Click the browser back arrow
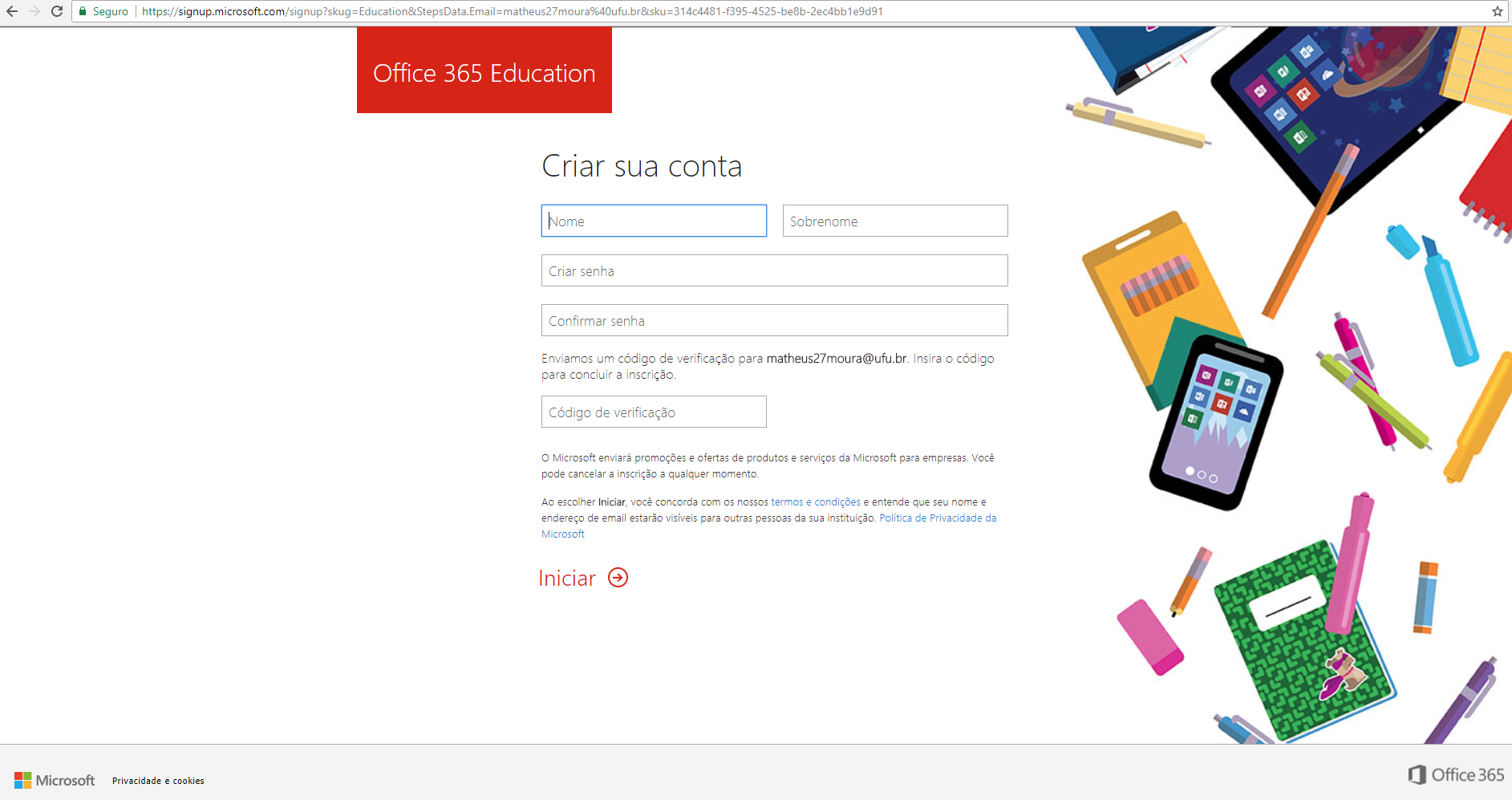1512x800 pixels. click(11, 11)
